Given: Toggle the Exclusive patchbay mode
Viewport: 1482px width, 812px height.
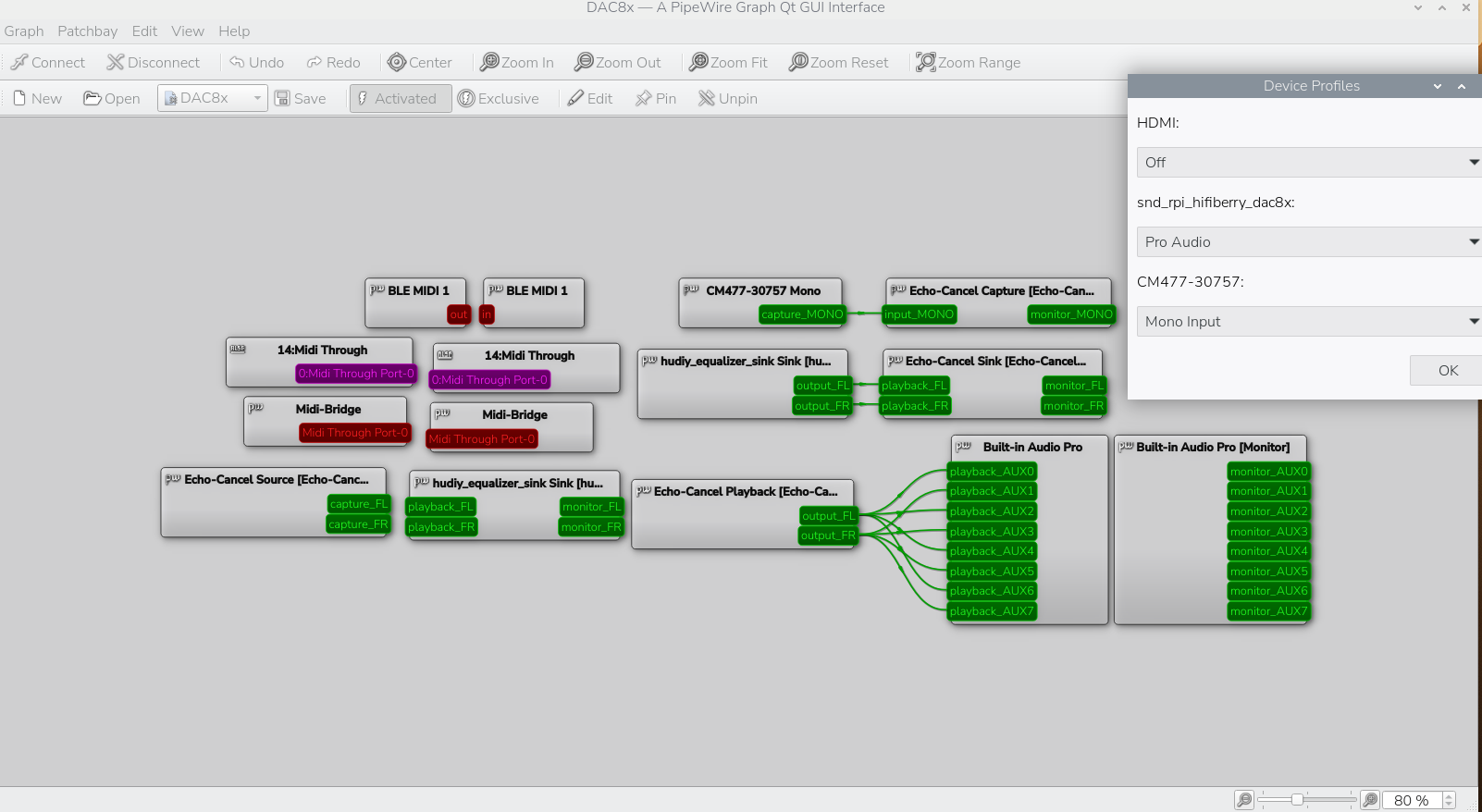Looking at the screenshot, I should click(499, 99).
